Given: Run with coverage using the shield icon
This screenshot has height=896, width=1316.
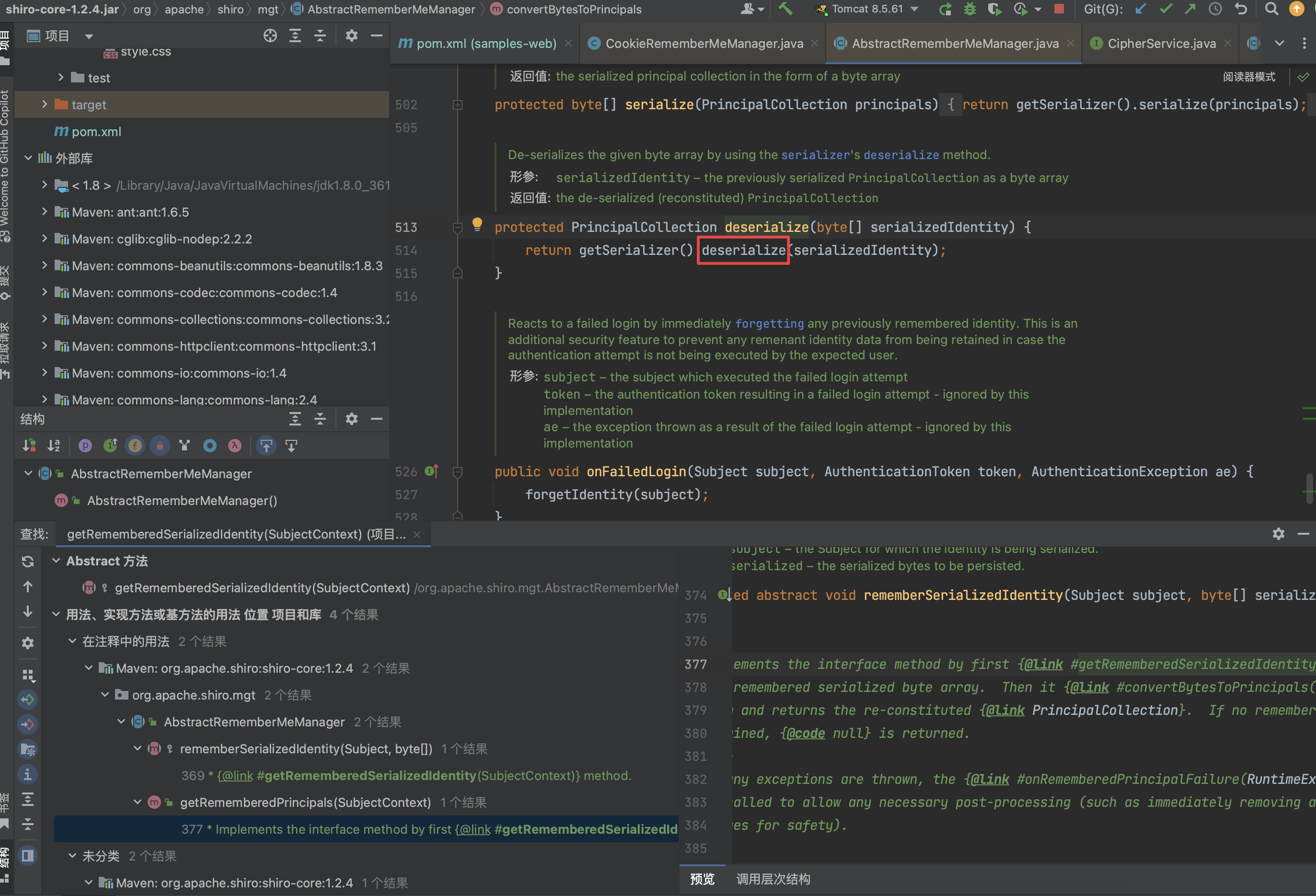Looking at the screenshot, I should tap(994, 9).
